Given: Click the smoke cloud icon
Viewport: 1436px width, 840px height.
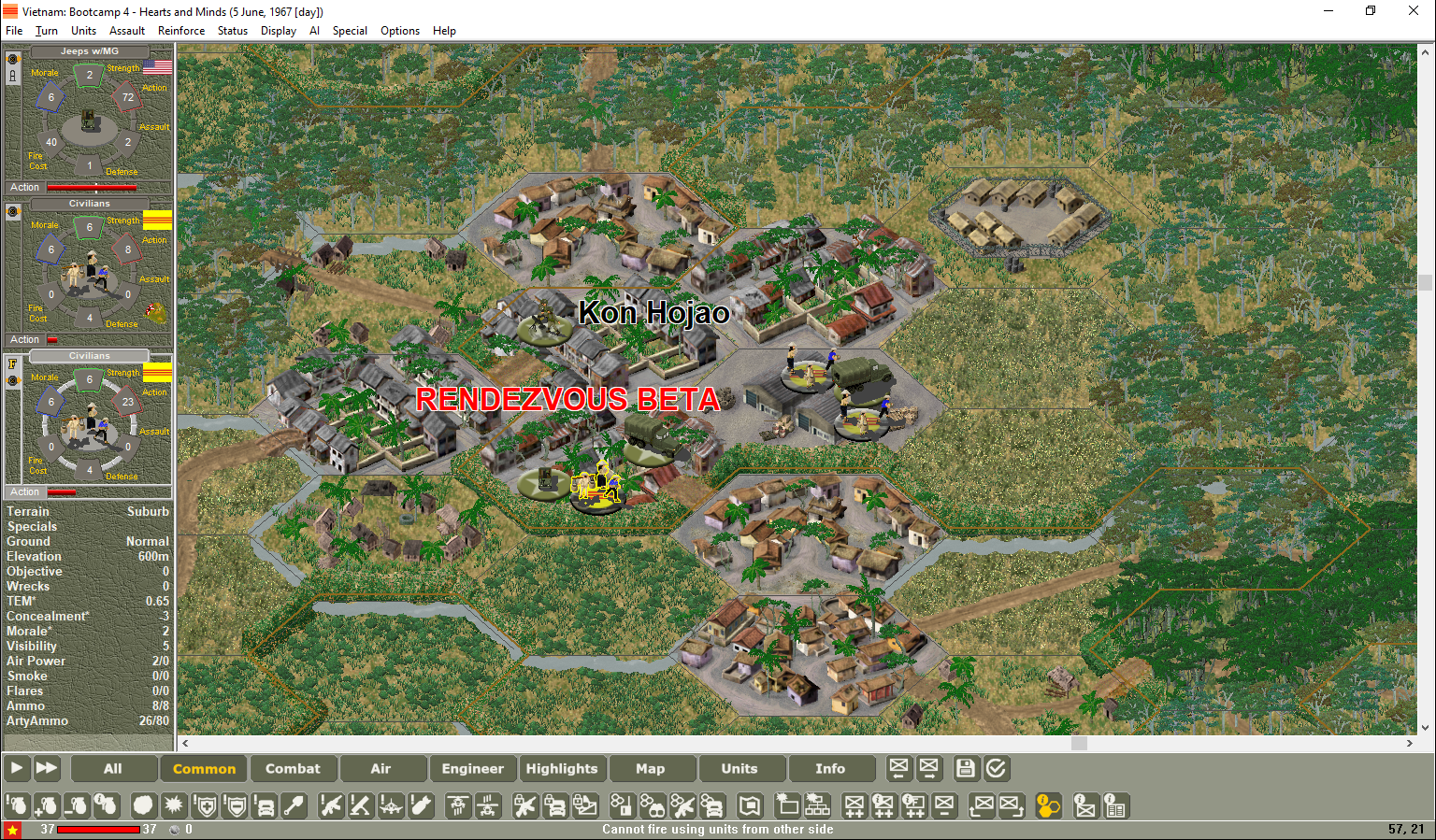Looking at the screenshot, I should pos(143,805).
